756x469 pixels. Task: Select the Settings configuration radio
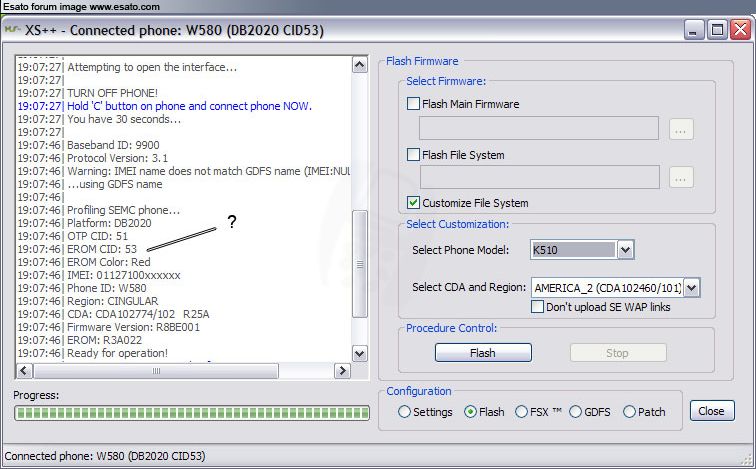click(404, 412)
